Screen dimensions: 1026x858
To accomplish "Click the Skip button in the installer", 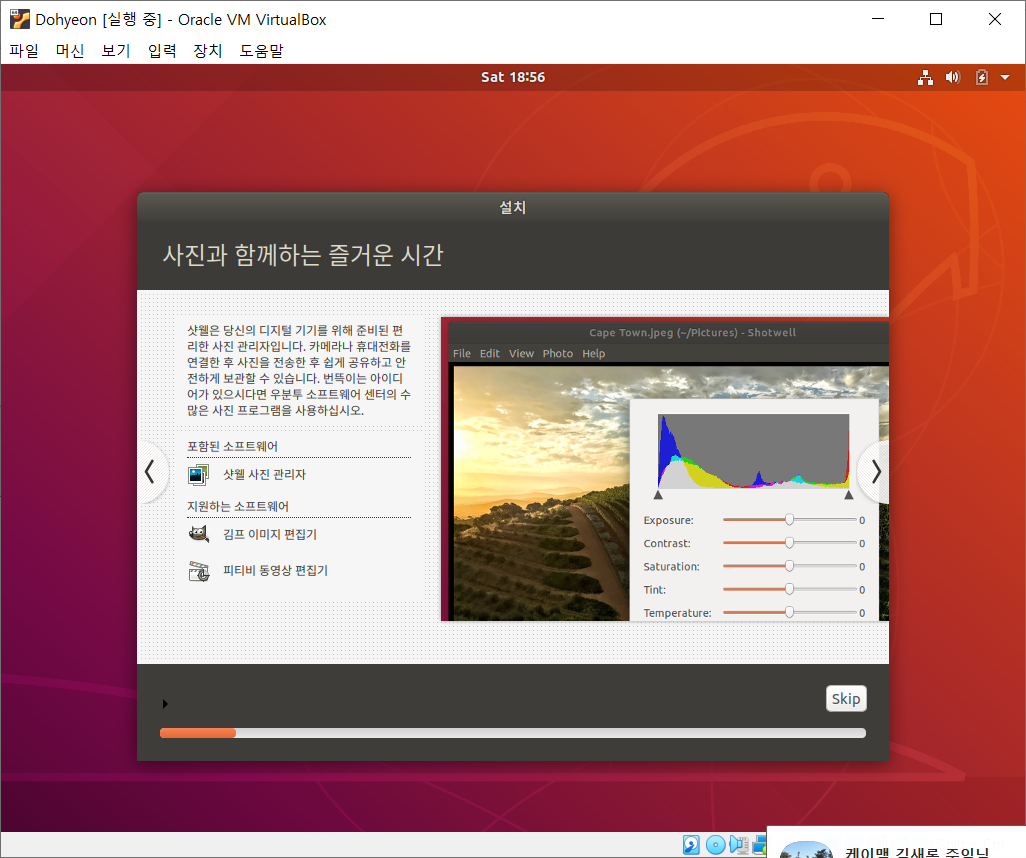I will [x=846, y=698].
